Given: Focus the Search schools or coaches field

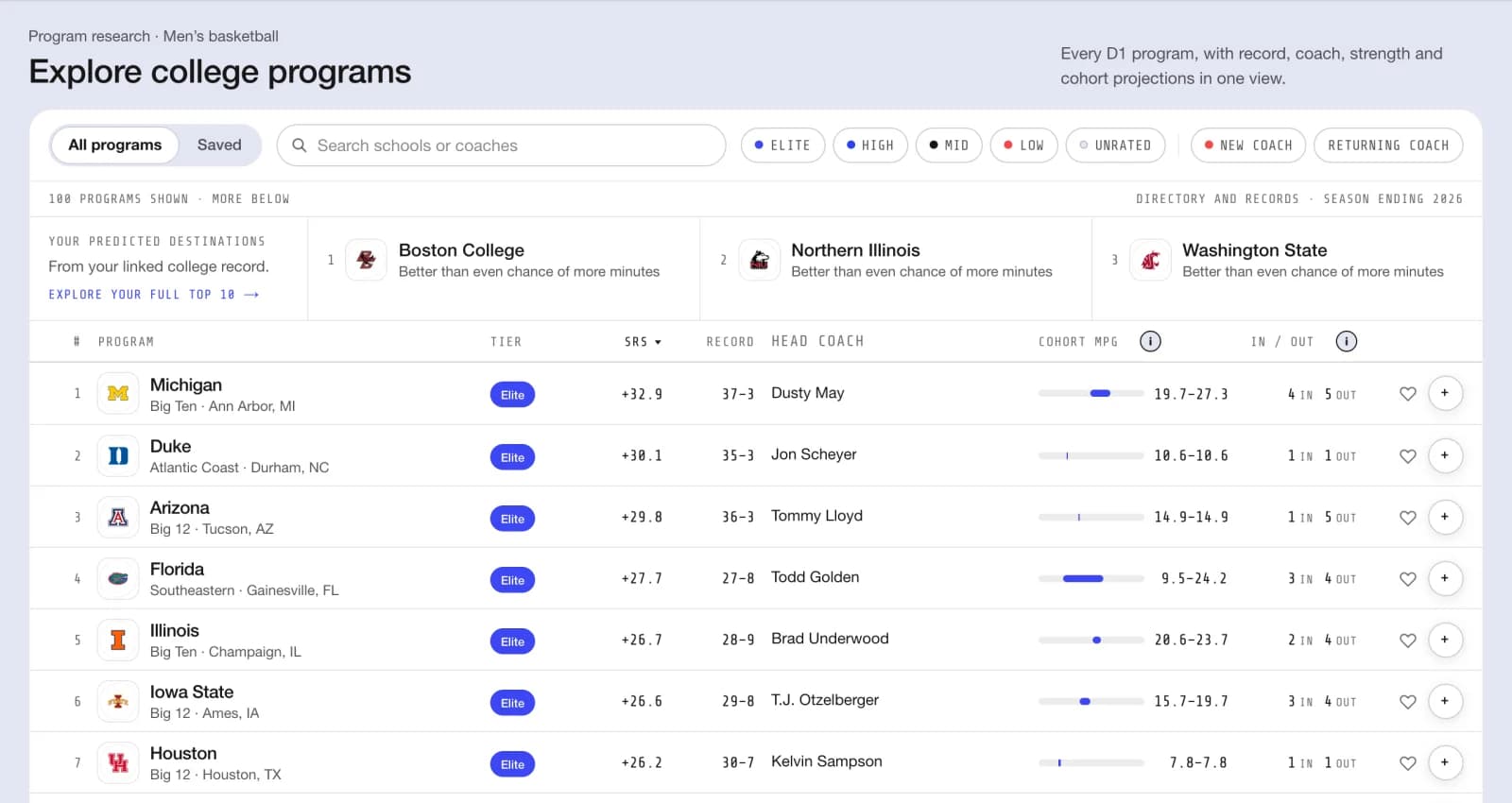Looking at the screenshot, I should coord(501,145).
